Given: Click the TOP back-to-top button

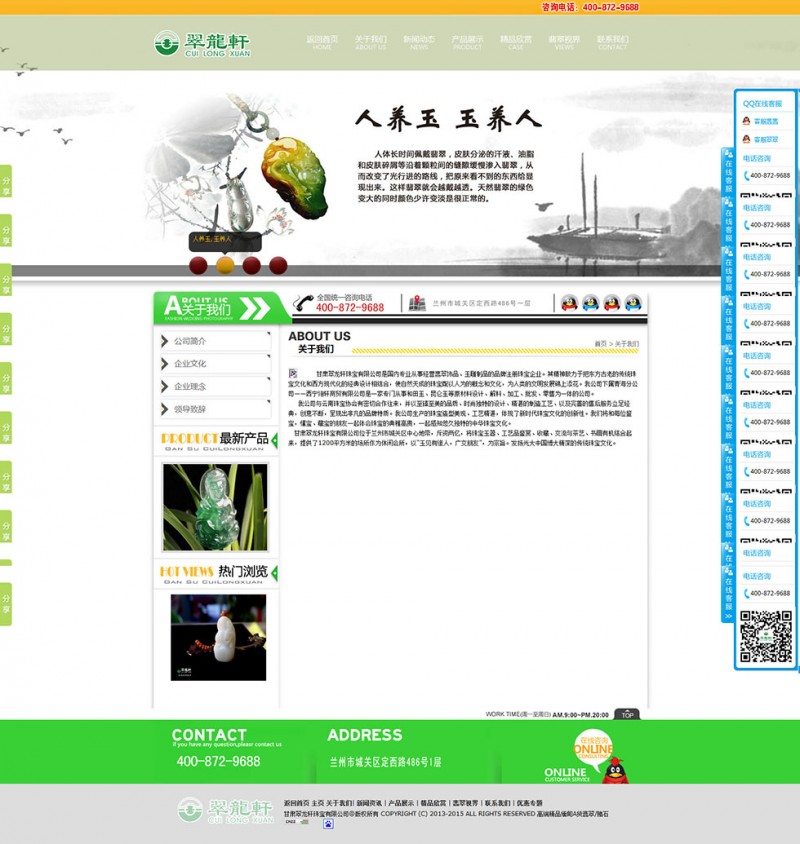Looking at the screenshot, I should click(627, 714).
